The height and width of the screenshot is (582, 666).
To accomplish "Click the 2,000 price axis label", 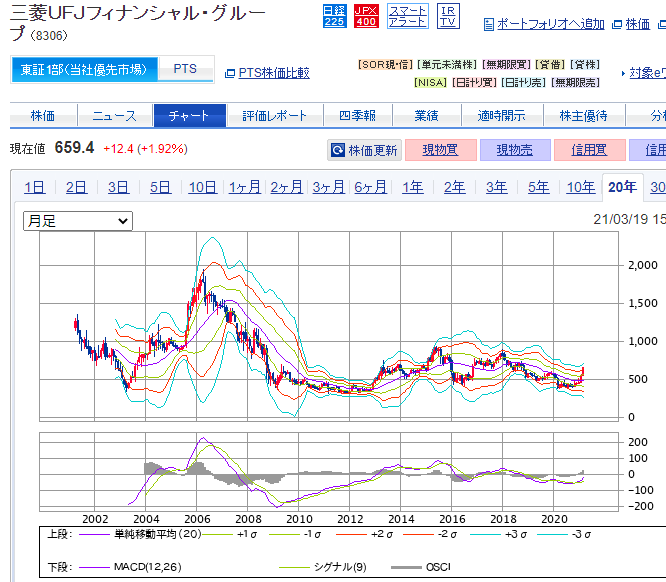I will tap(643, 265).
